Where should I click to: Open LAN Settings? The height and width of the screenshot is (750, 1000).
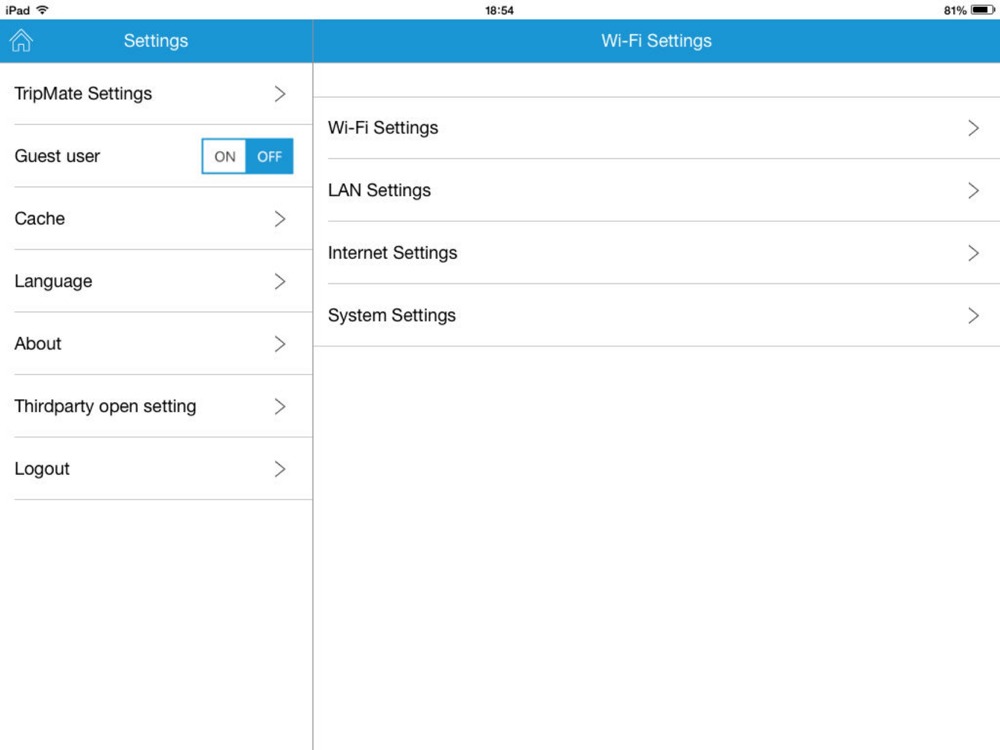(x=657, y=190)
